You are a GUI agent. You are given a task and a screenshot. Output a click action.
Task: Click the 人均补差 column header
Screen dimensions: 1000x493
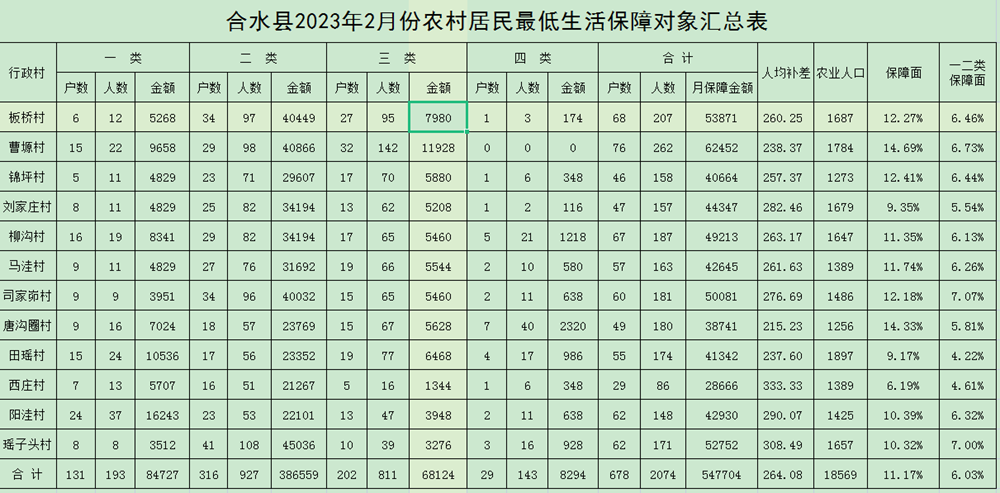[785, 73]
